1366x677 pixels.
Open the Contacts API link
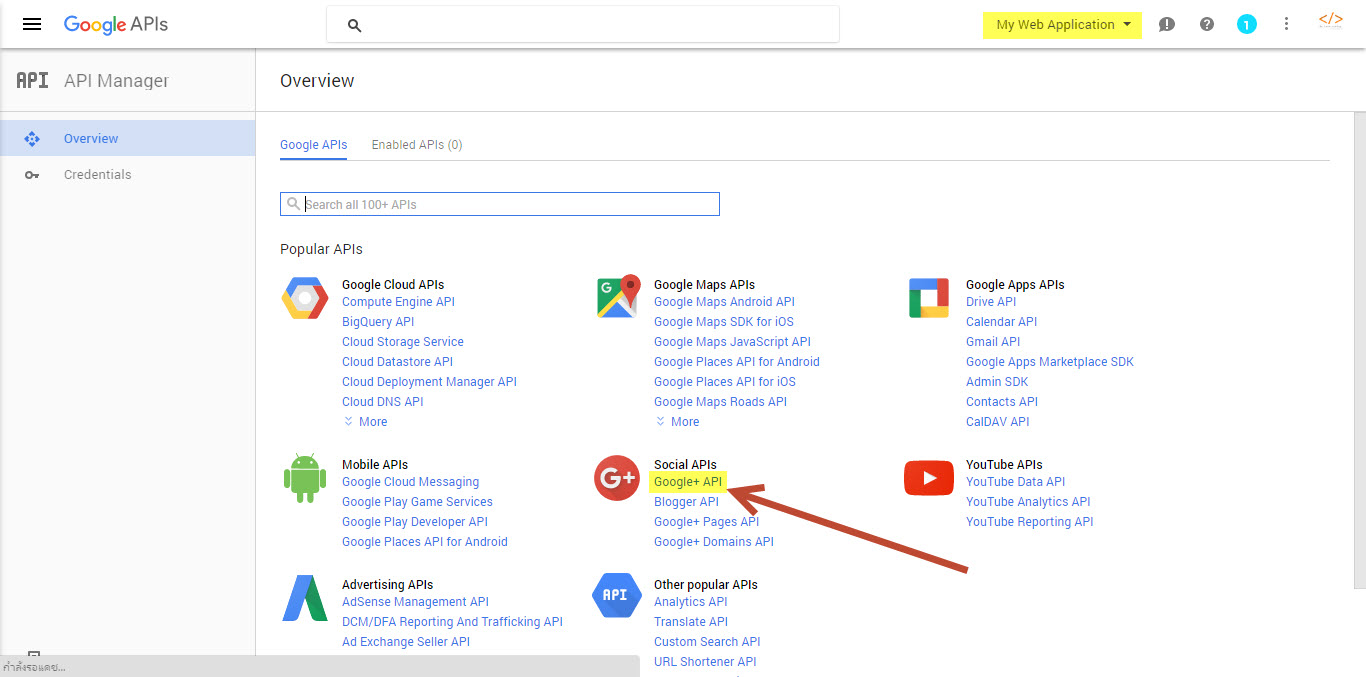(x=1002, y=402)
